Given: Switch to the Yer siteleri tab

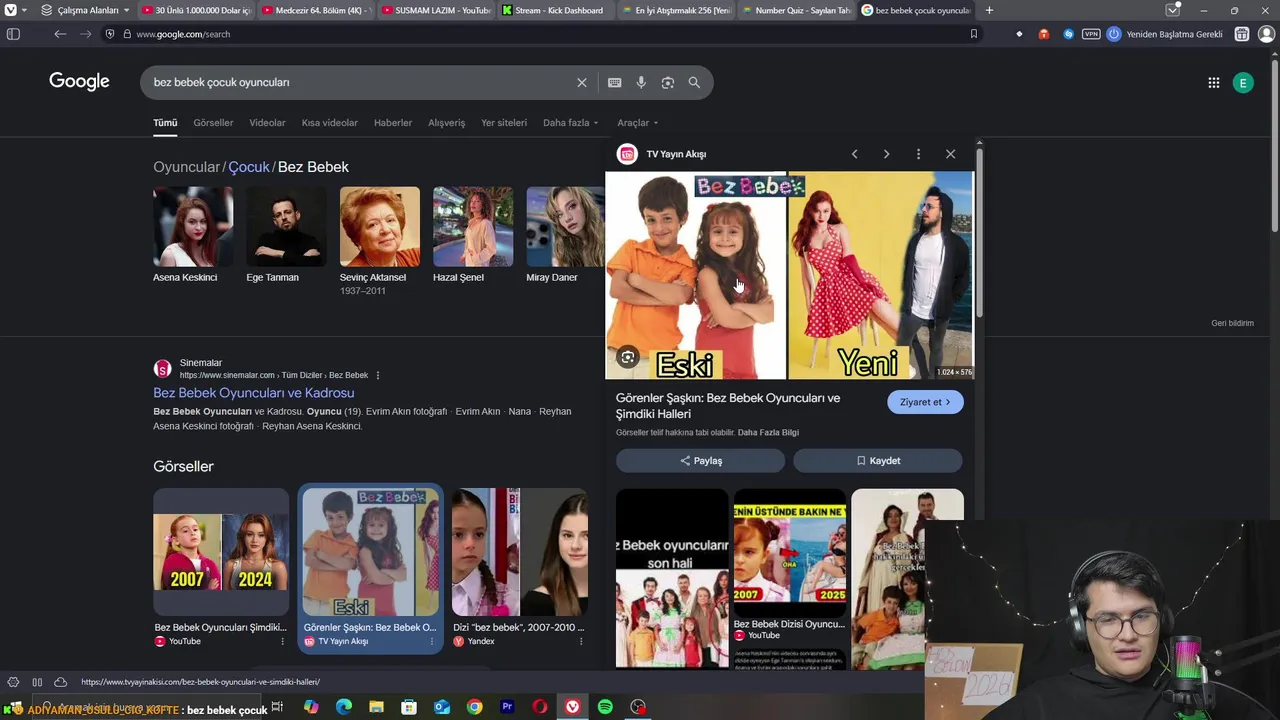Looking at the screenshot, I should pyautogui.click(x=504, y=123).
